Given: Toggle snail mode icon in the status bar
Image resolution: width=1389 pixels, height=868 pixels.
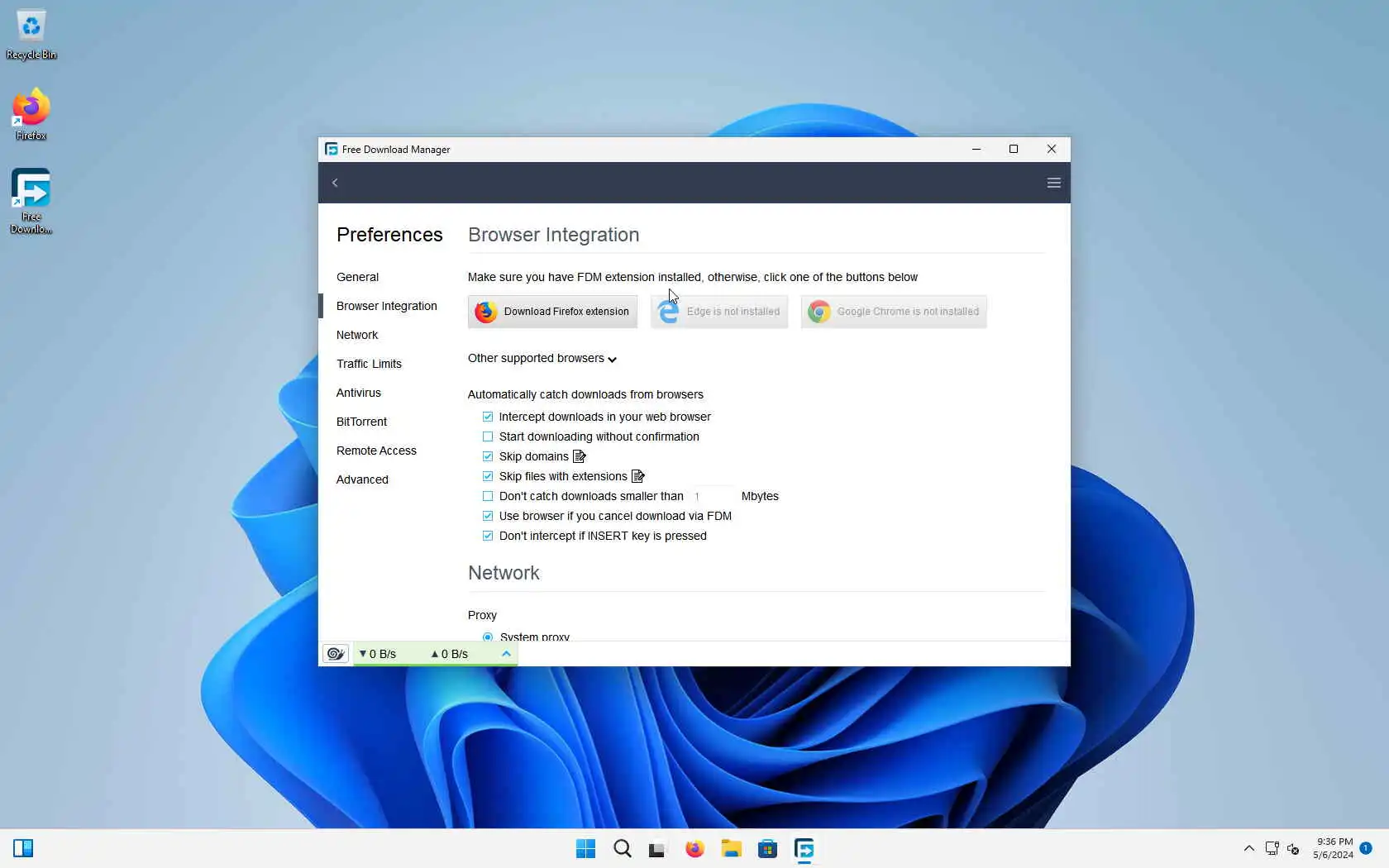Looking at the screenshot, I should click(336, 654).
